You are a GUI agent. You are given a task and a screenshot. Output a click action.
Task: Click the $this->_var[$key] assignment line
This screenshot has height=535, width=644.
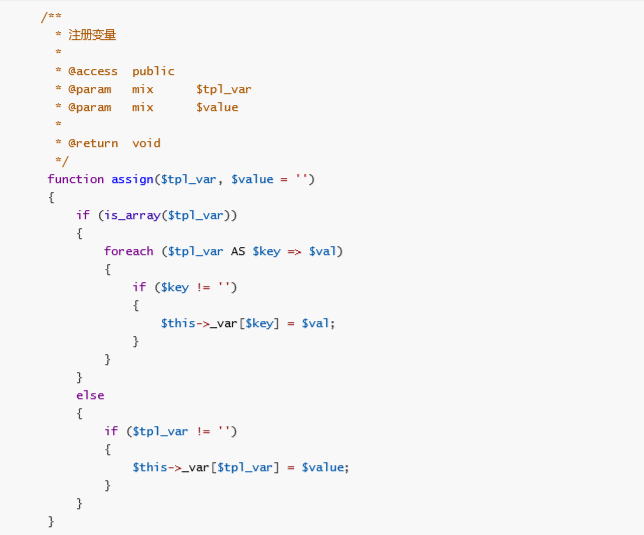[248, 323]
